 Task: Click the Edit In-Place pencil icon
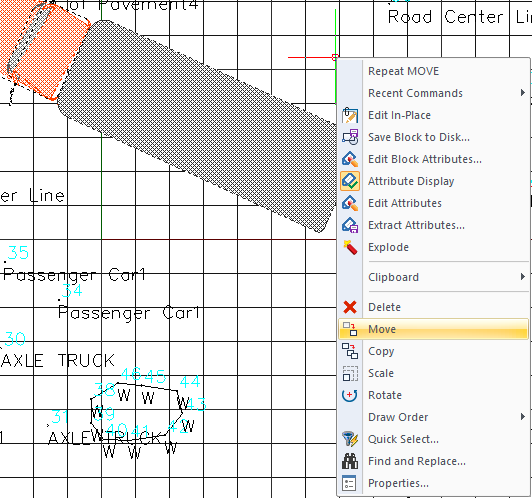[350, 115]
